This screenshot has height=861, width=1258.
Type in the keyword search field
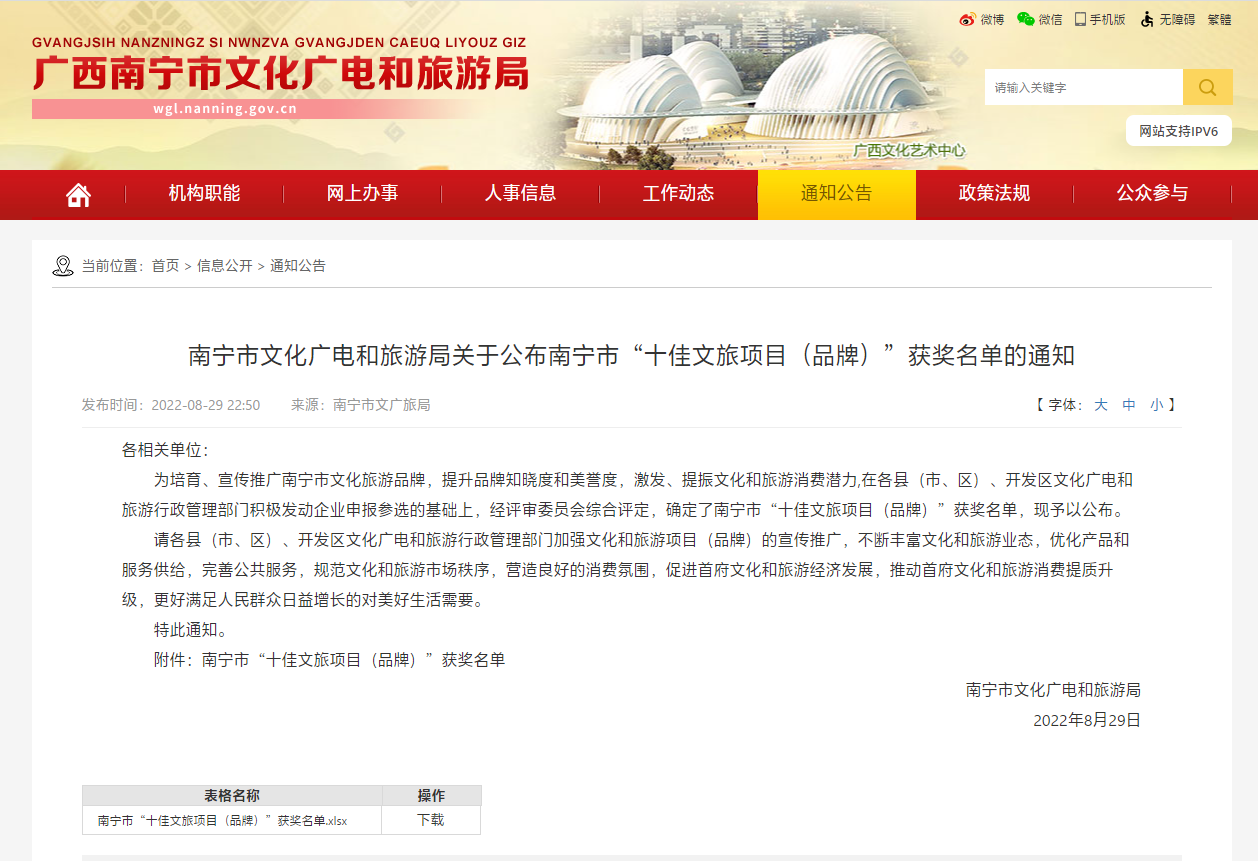click(x=1083, y=88)
